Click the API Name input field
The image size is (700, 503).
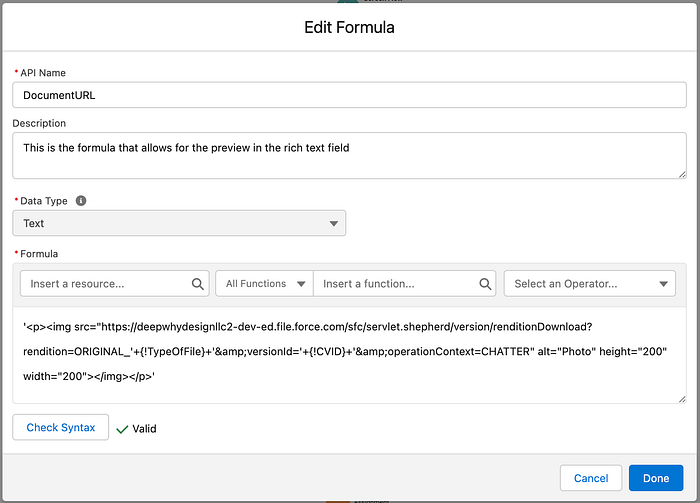349,95
